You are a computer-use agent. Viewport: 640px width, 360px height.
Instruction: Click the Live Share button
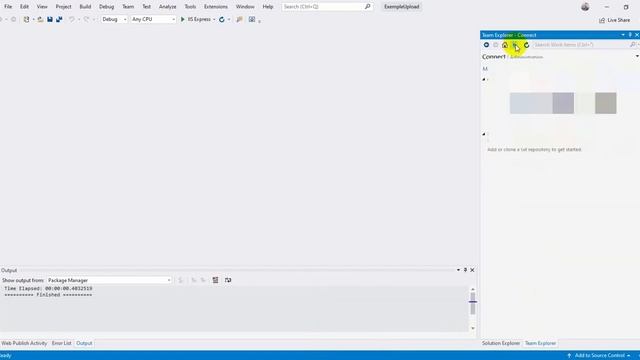coord(615,20)
